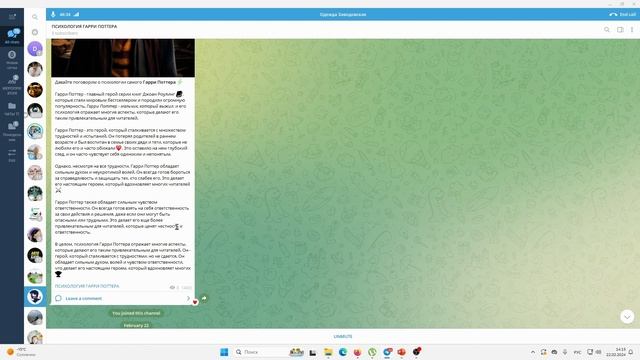The height and width of the screenshot is (360, 640).
Task: Click the caller name in the blue call bar
Action: (x=343, y=14)
